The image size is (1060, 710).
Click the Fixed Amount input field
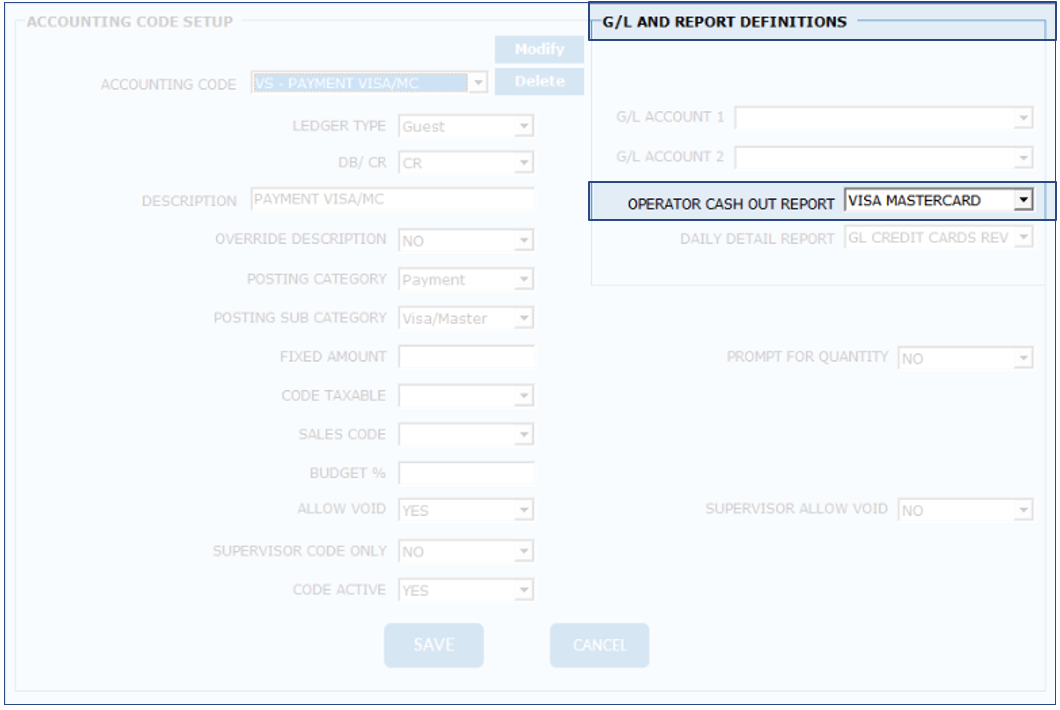click(x=466, y=357)
